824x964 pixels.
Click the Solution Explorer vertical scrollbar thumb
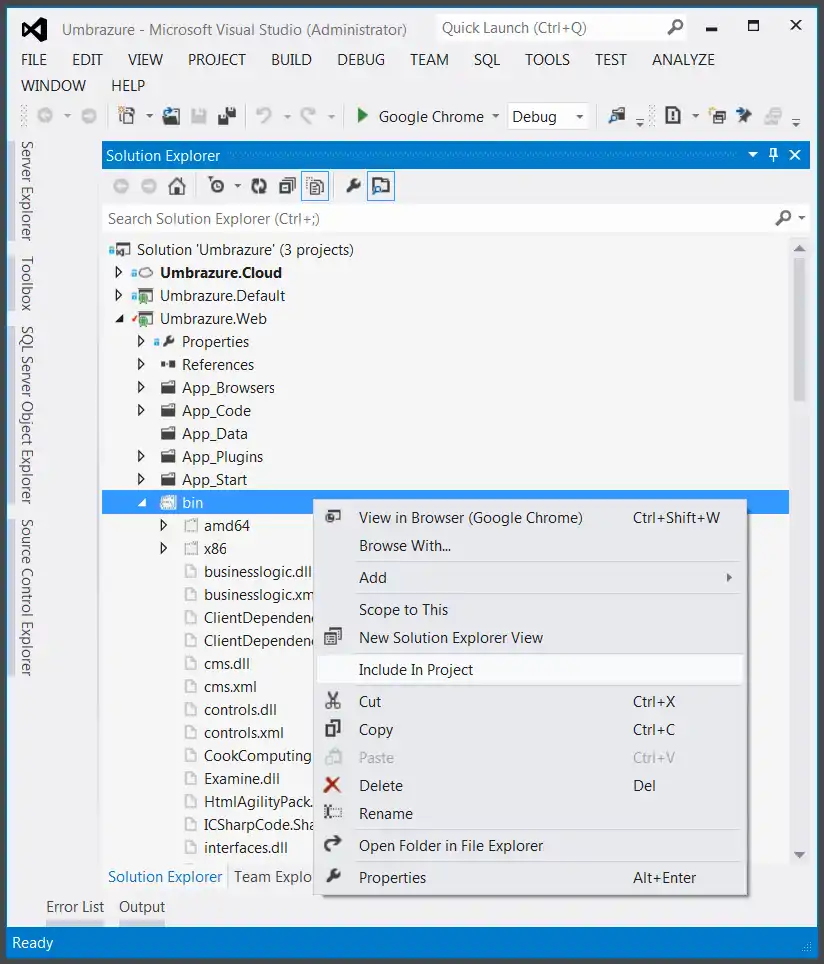point(799,329)
